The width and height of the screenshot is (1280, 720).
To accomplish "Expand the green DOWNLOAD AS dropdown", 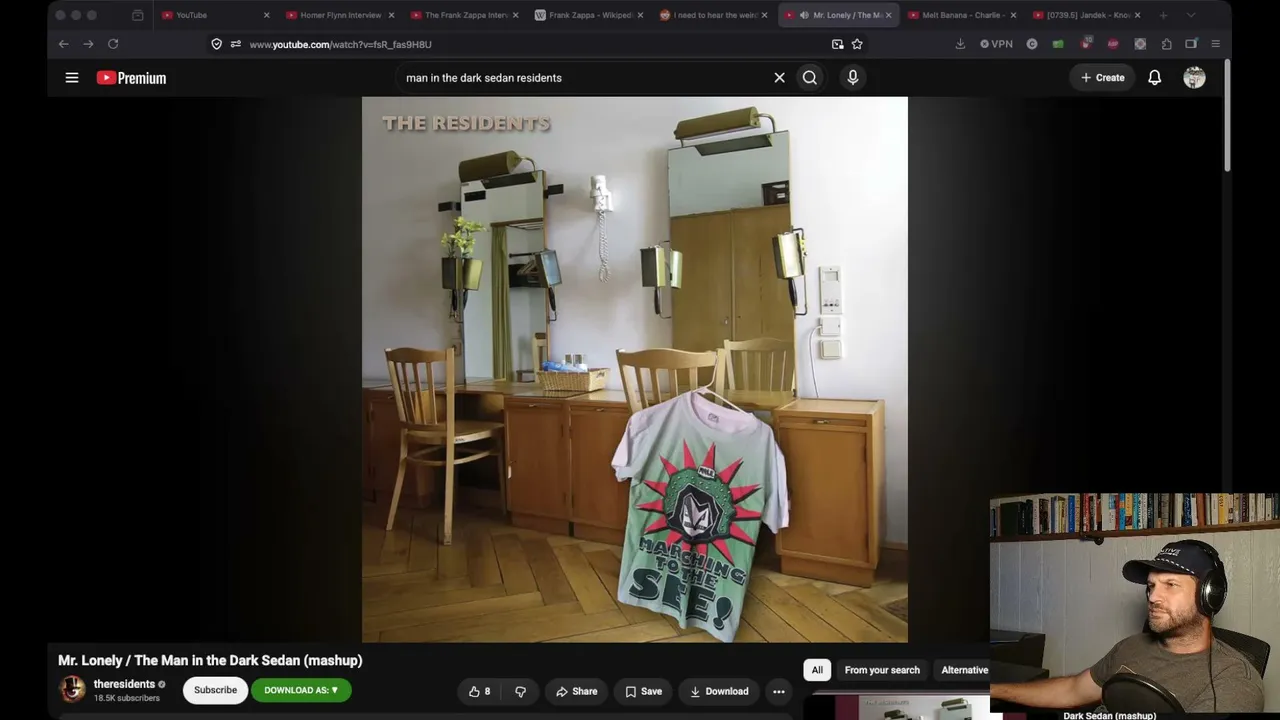I will [x=301, y=690].
